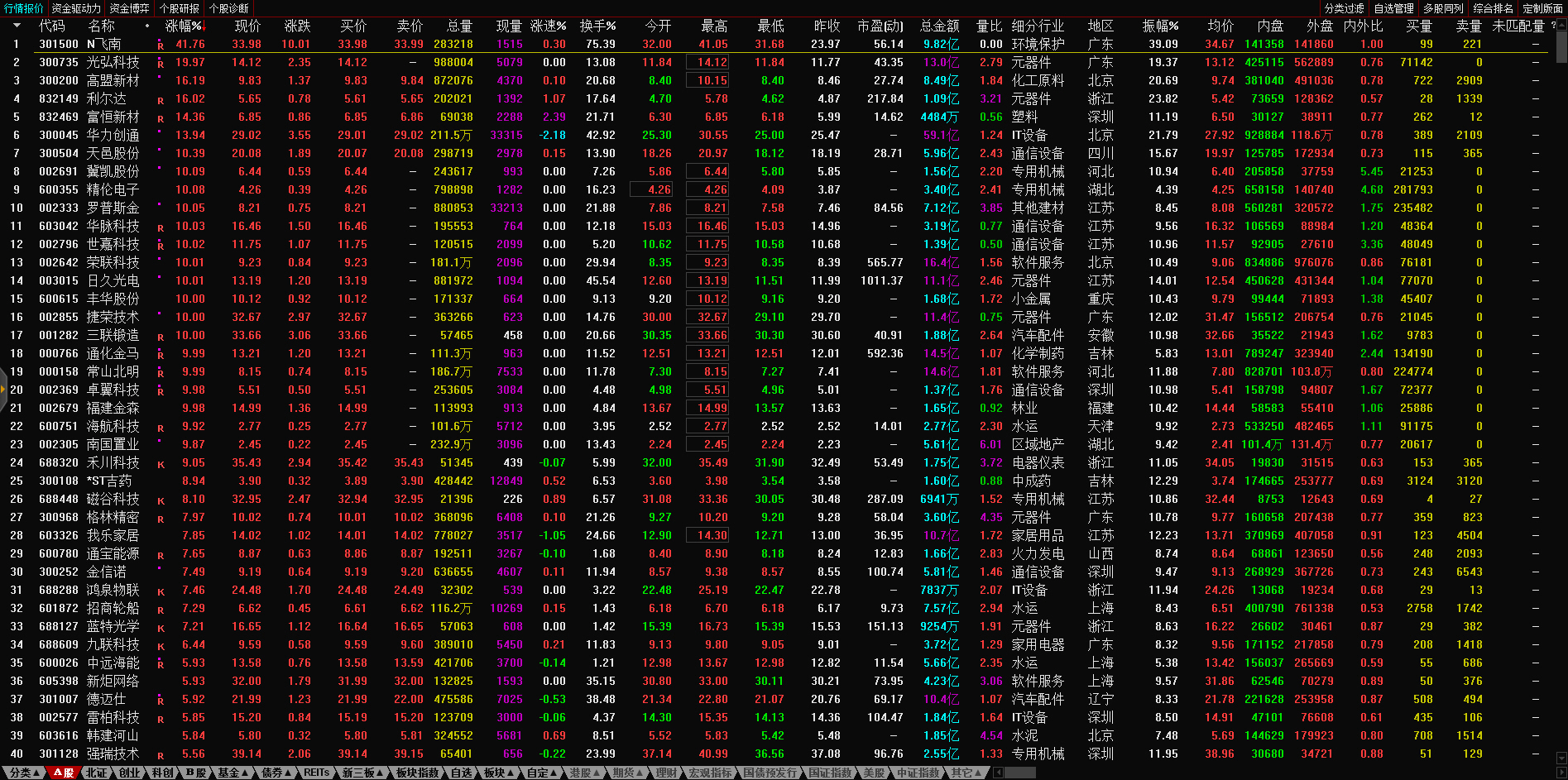Open the 板块 dropdown tab
This screenshot has width=1568, height=780.
tap(499, 773)
